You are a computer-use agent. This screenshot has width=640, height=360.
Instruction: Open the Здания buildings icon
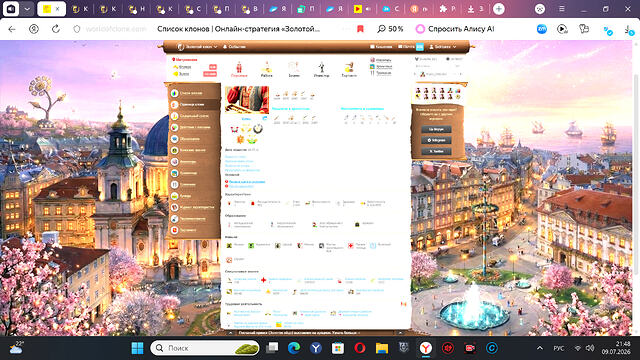click(294, 69)
